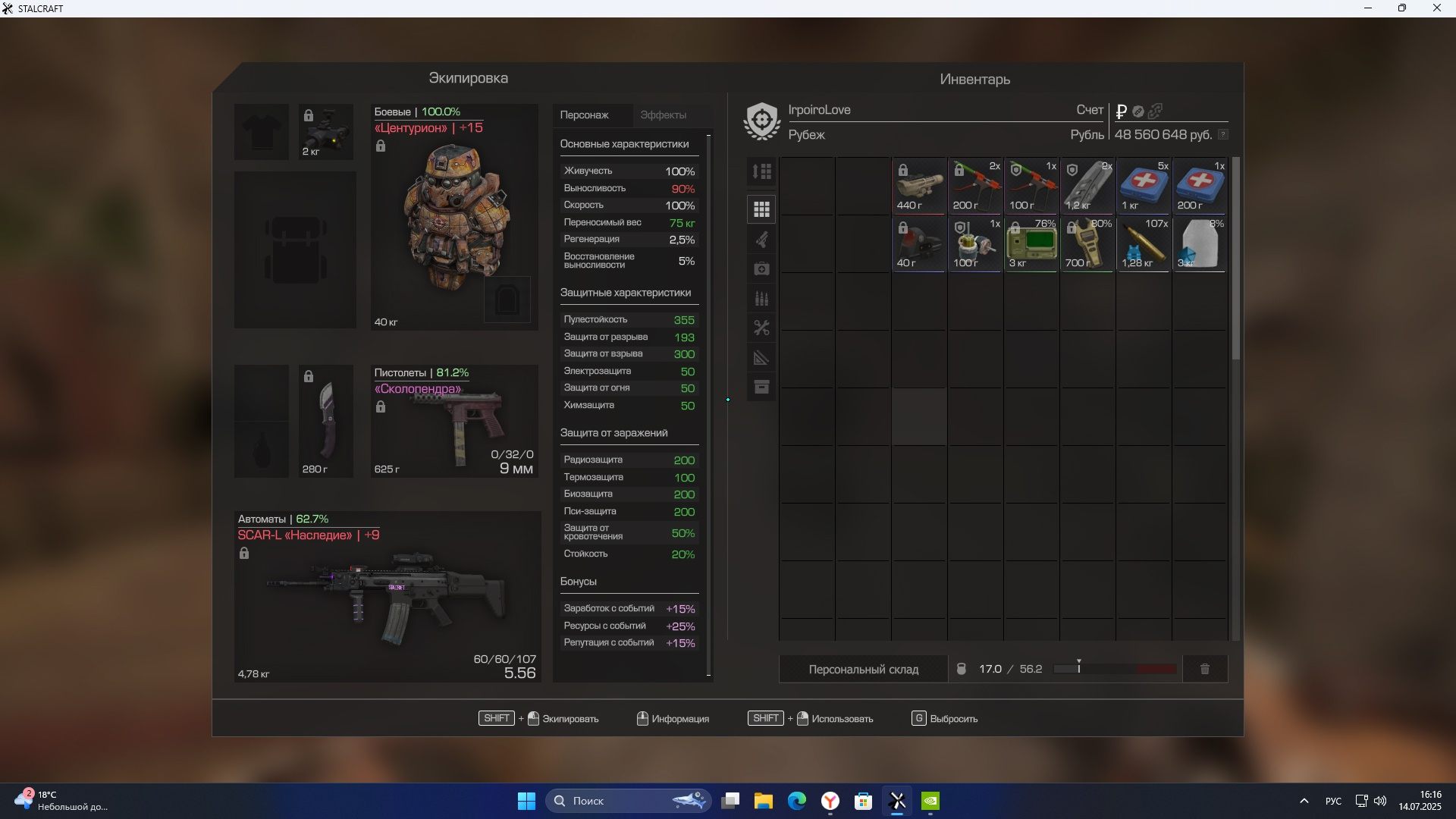Open the Windows Start menu
Image resolution: width=1456 pixels, height=819 pixels.
[x=526, y=801]
